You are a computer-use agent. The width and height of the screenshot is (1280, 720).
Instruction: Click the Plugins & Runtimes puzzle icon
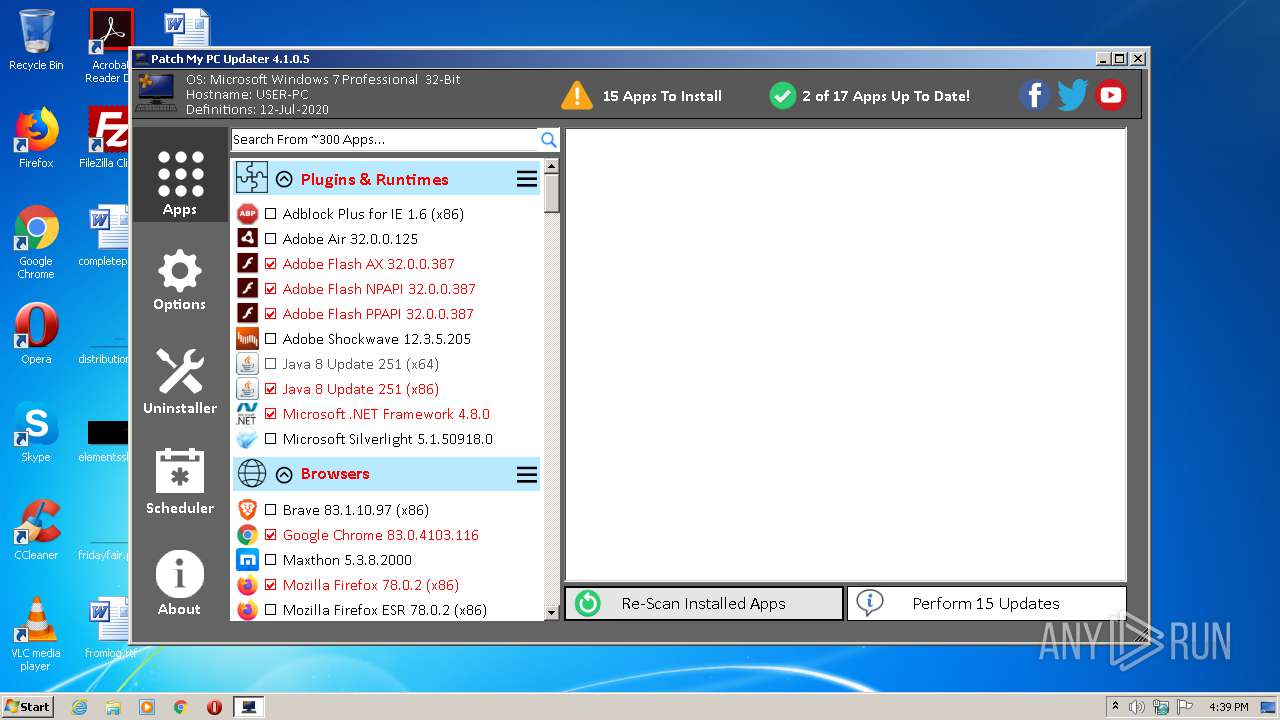point(251,178)
